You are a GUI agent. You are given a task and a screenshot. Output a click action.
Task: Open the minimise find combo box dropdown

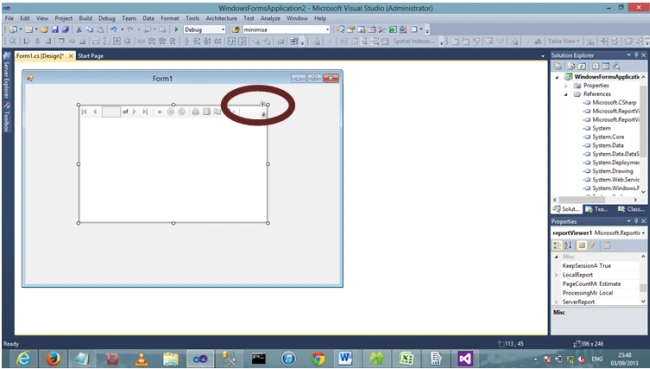click(327, 30)
